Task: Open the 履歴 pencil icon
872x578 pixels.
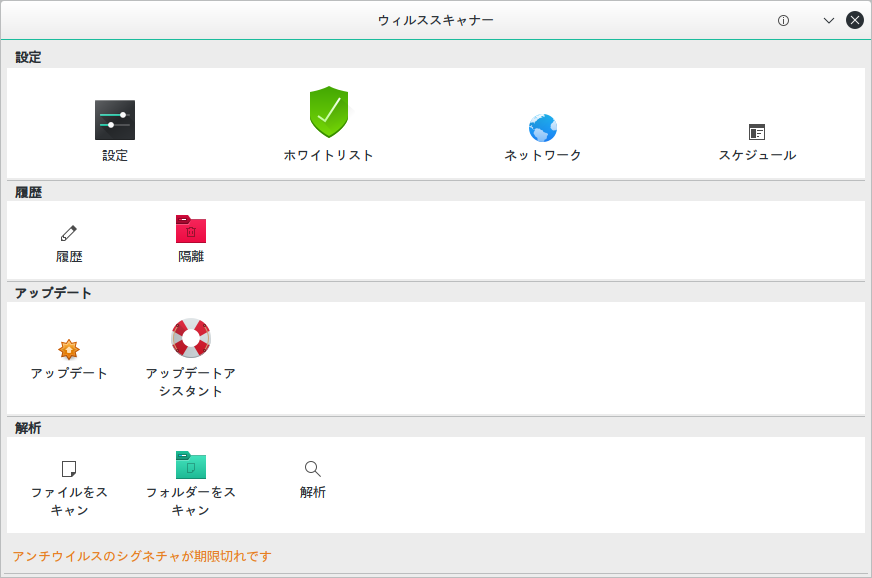Action: point(69,233)
